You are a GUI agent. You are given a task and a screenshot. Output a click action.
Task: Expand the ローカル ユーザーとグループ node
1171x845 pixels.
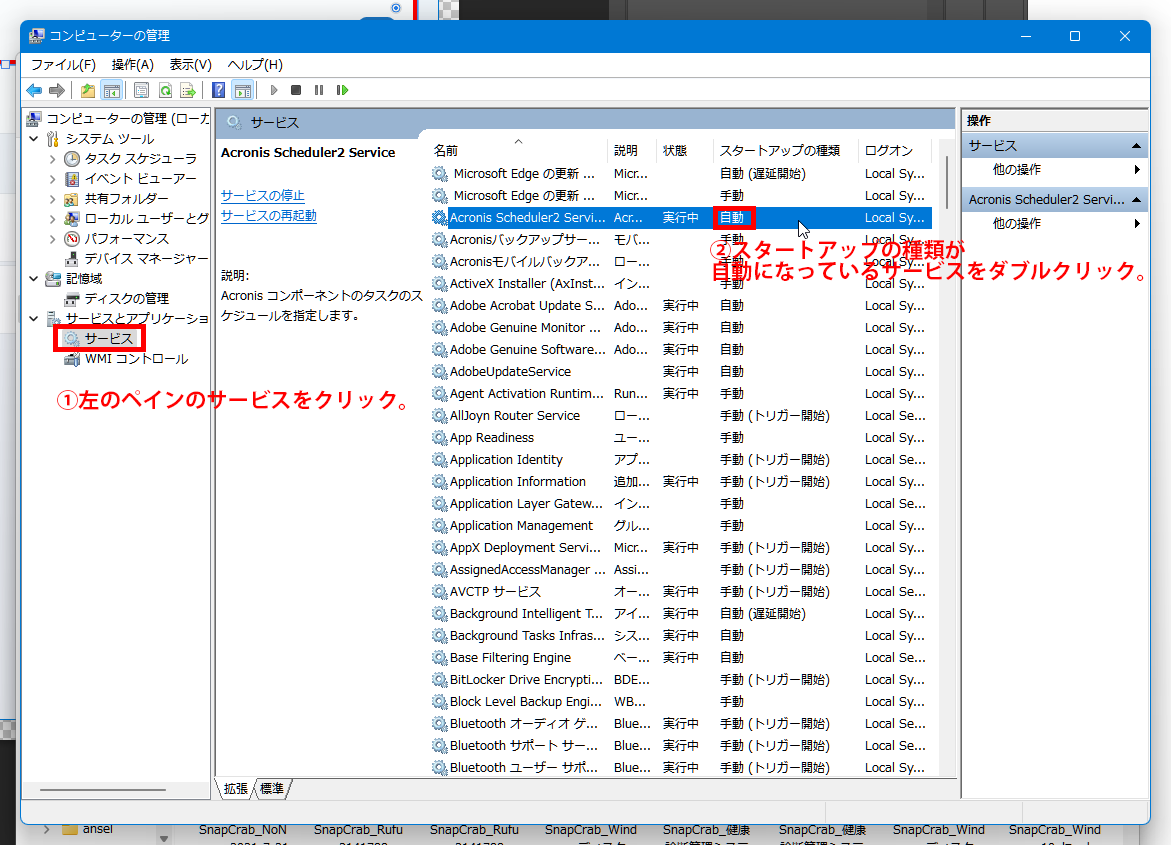tap(52, 219)
